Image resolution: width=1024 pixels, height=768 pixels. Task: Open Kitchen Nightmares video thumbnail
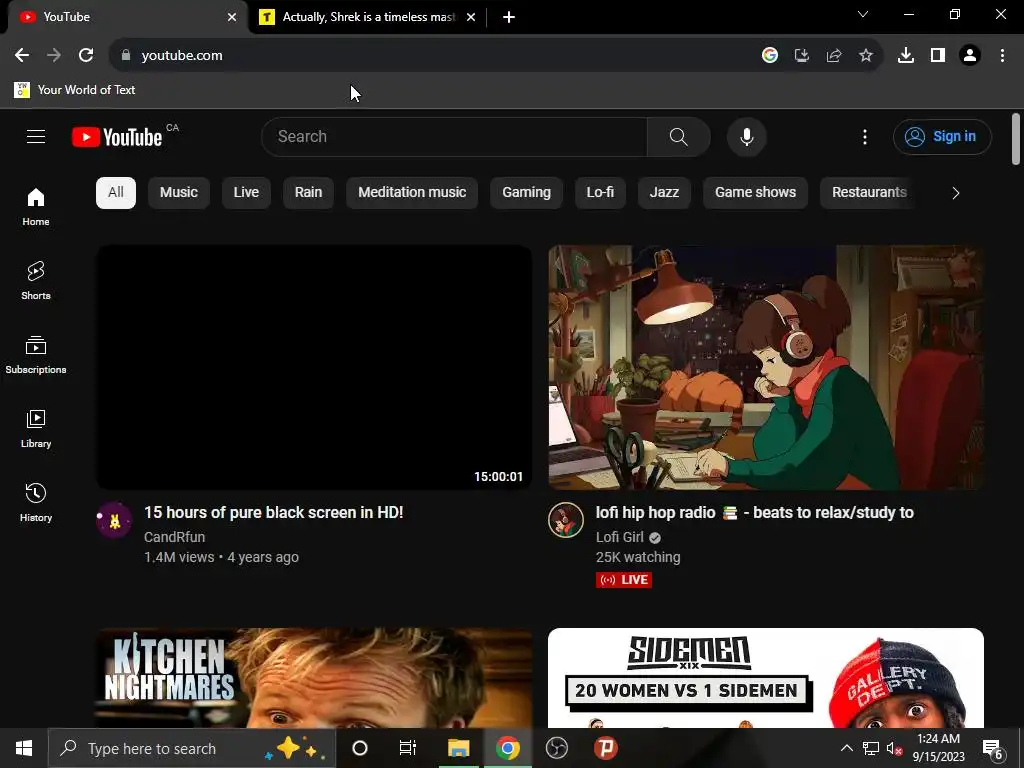coord(314,678)
